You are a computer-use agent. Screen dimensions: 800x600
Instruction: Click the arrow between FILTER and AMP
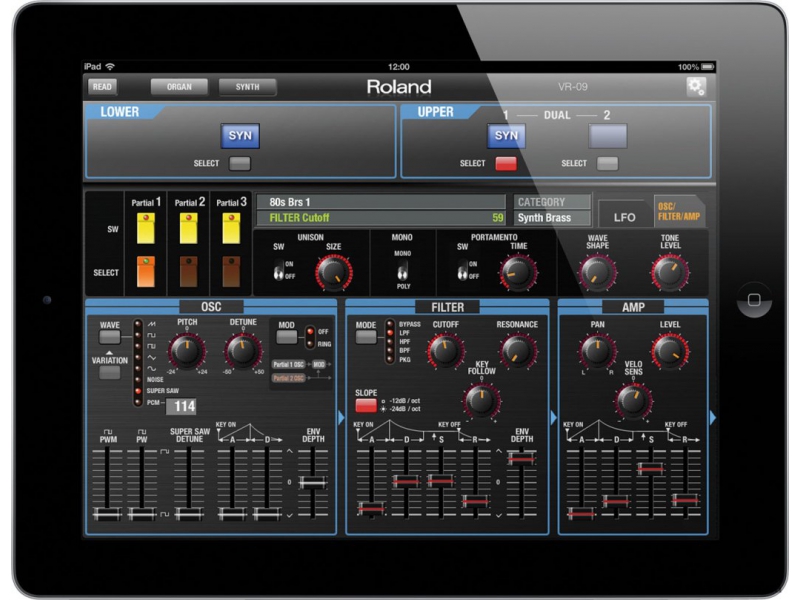554,418
